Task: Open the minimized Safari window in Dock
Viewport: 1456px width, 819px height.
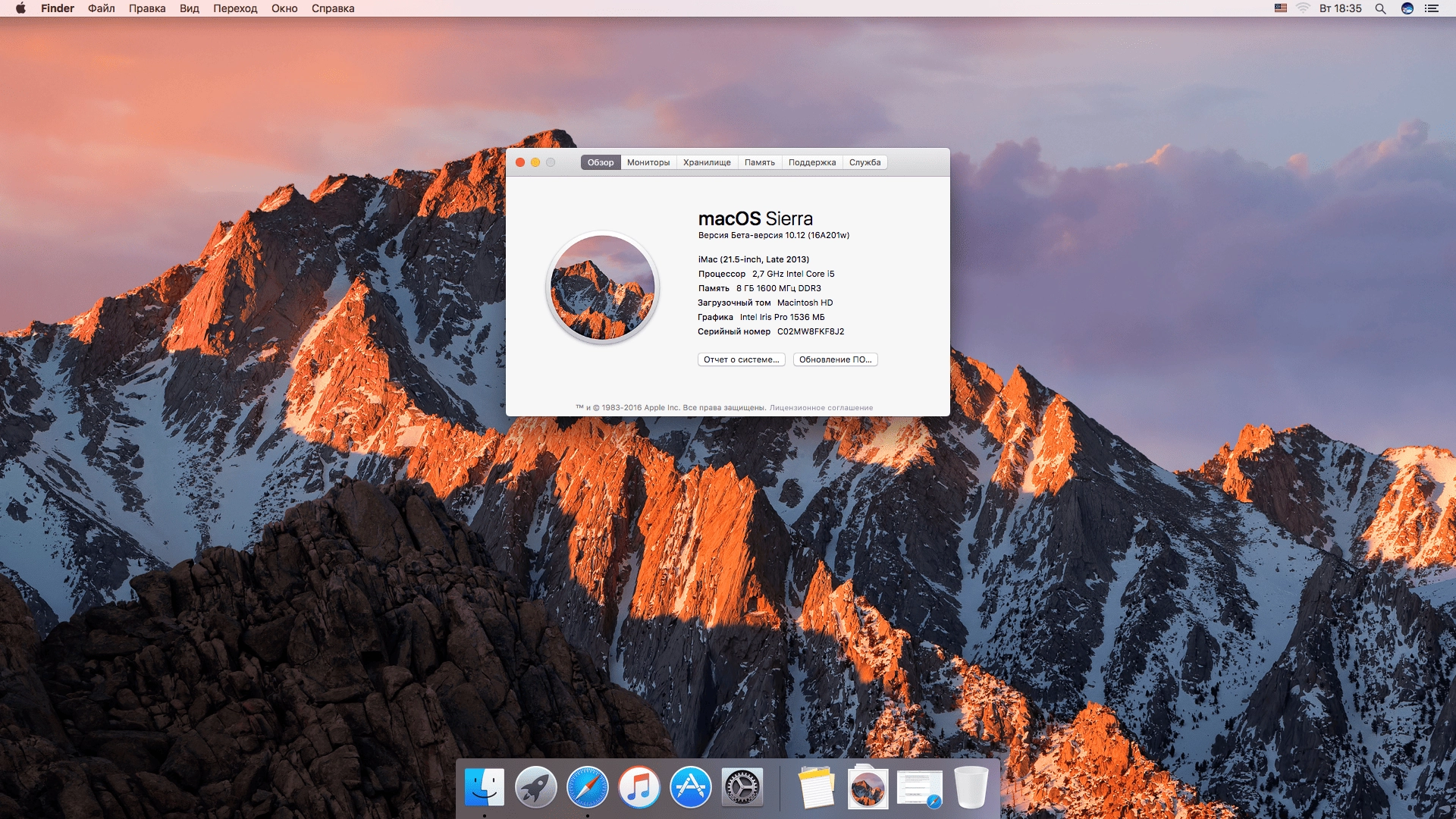Action: [x=919, y=789]
